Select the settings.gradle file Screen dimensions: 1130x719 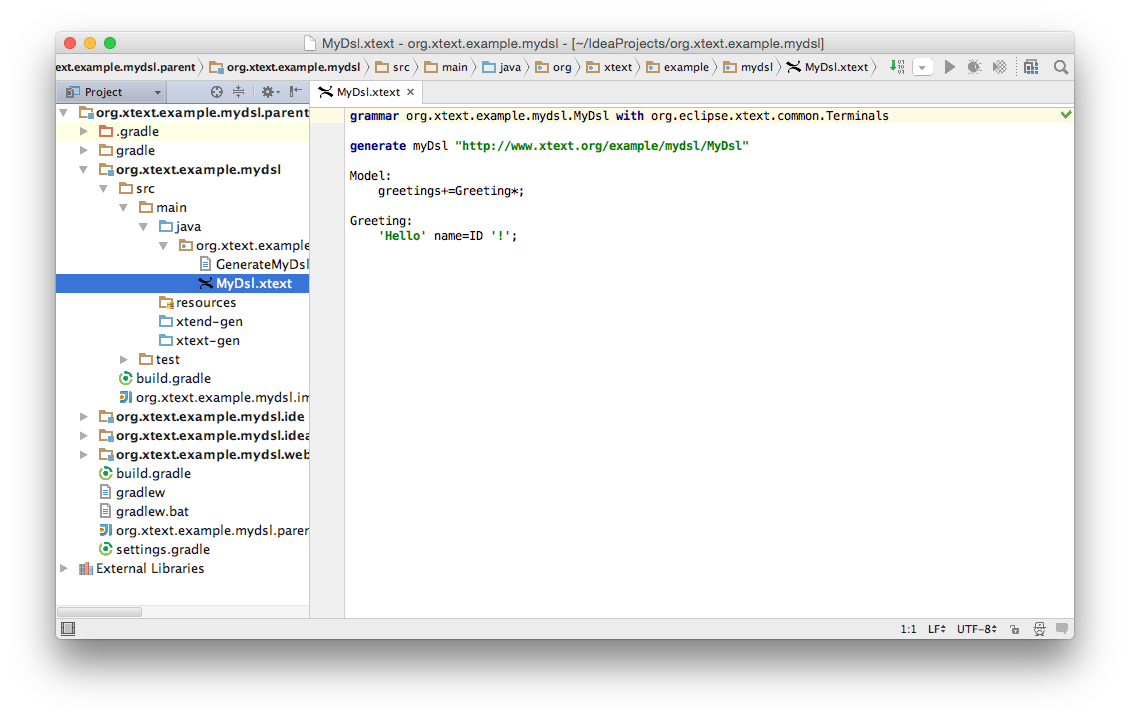(x=154, y=550)
